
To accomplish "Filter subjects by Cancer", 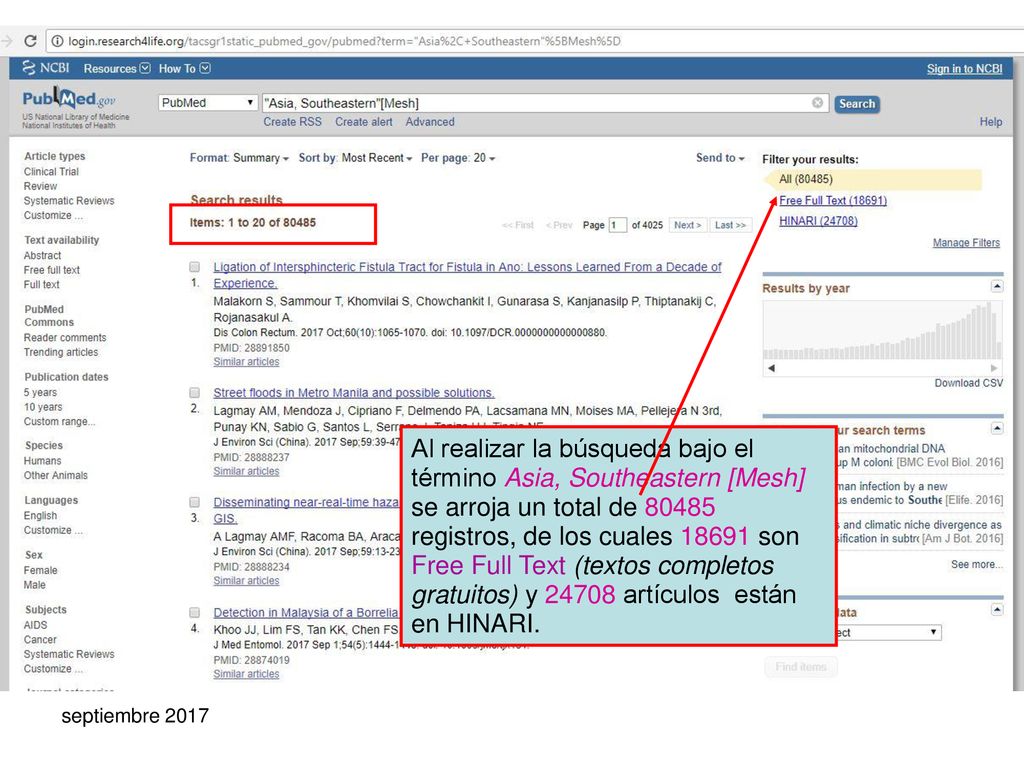I will point(40,639).
